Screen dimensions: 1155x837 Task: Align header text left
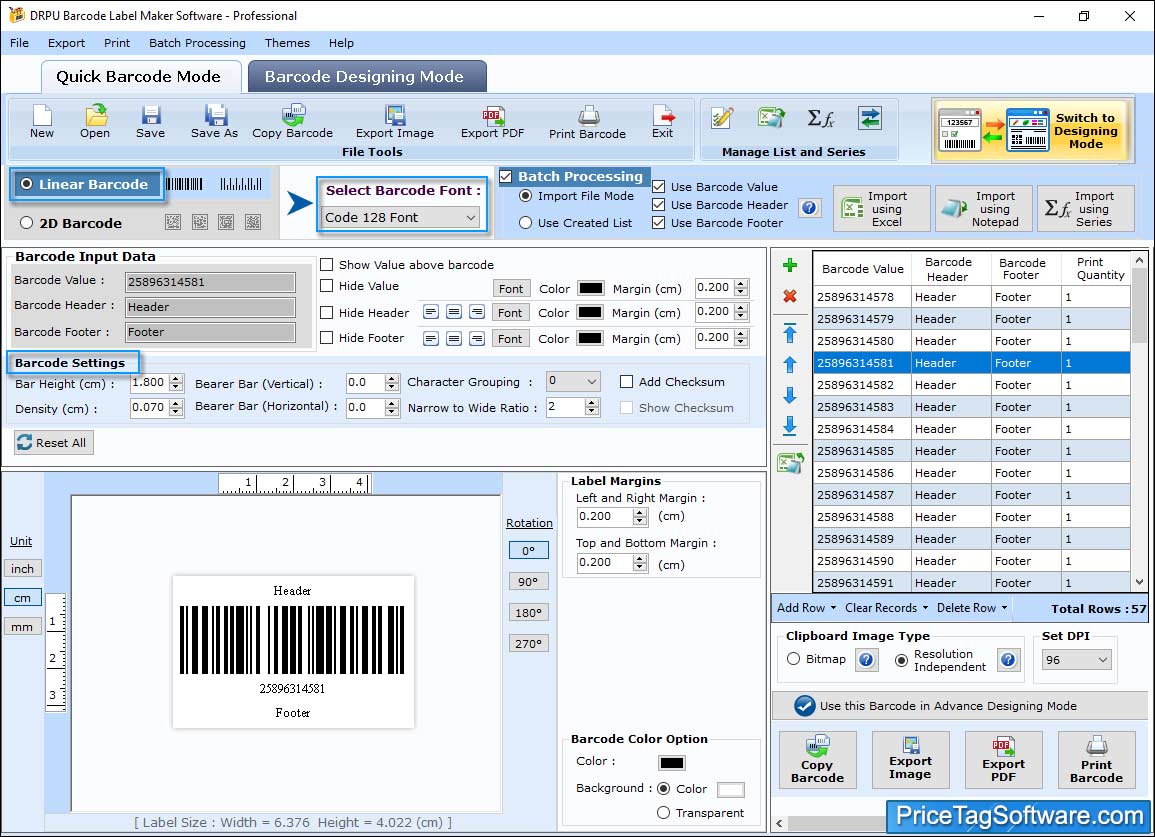tap(431, 312)
